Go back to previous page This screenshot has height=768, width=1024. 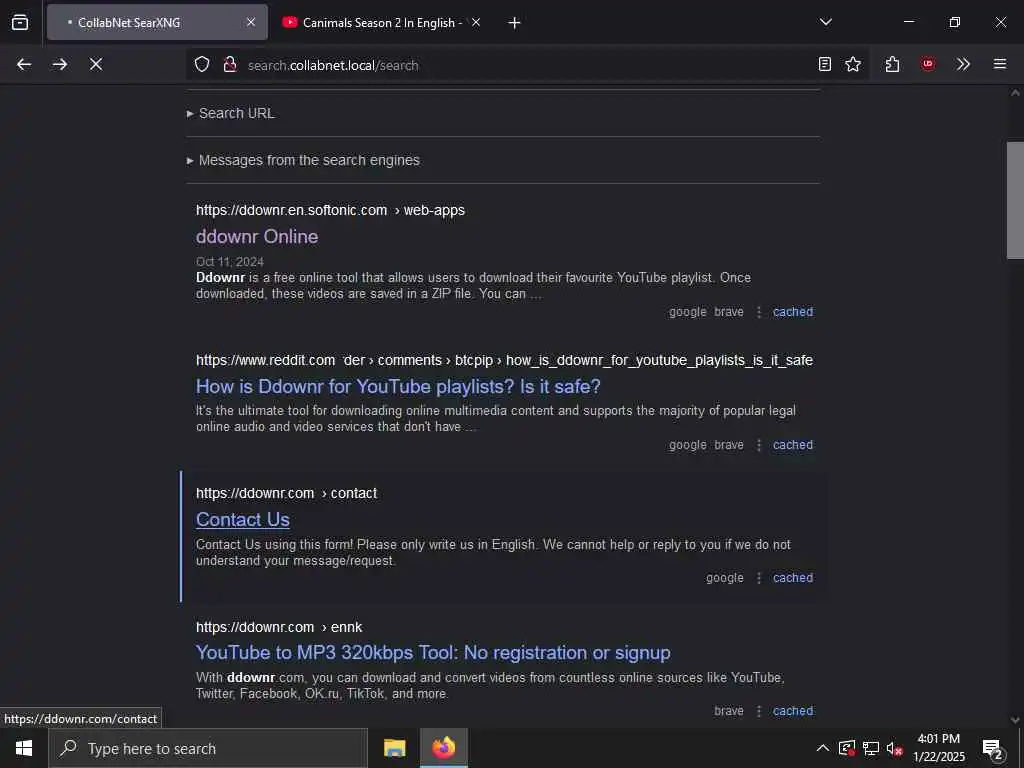24,64
